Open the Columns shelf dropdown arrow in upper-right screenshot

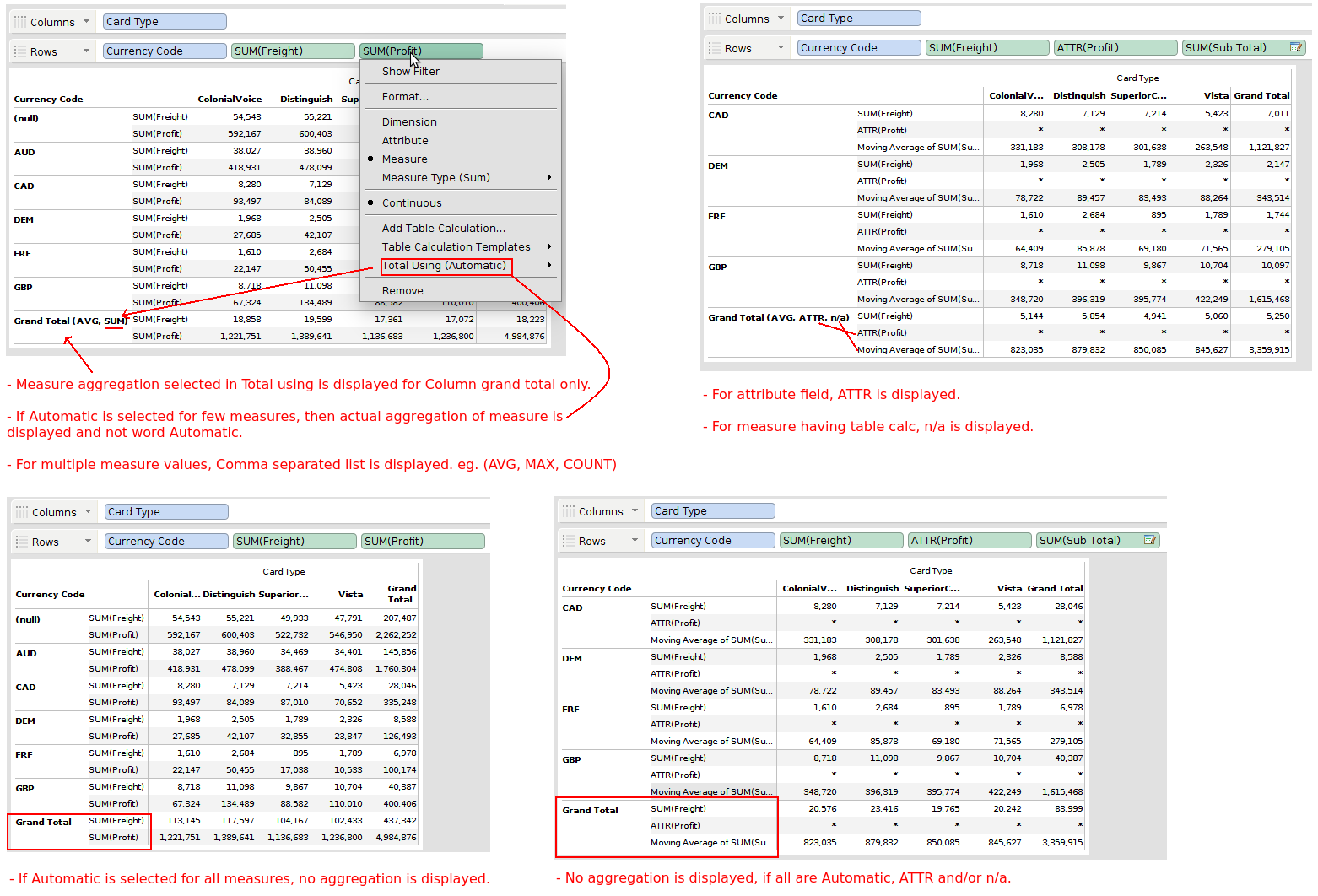tap(781, 19)
